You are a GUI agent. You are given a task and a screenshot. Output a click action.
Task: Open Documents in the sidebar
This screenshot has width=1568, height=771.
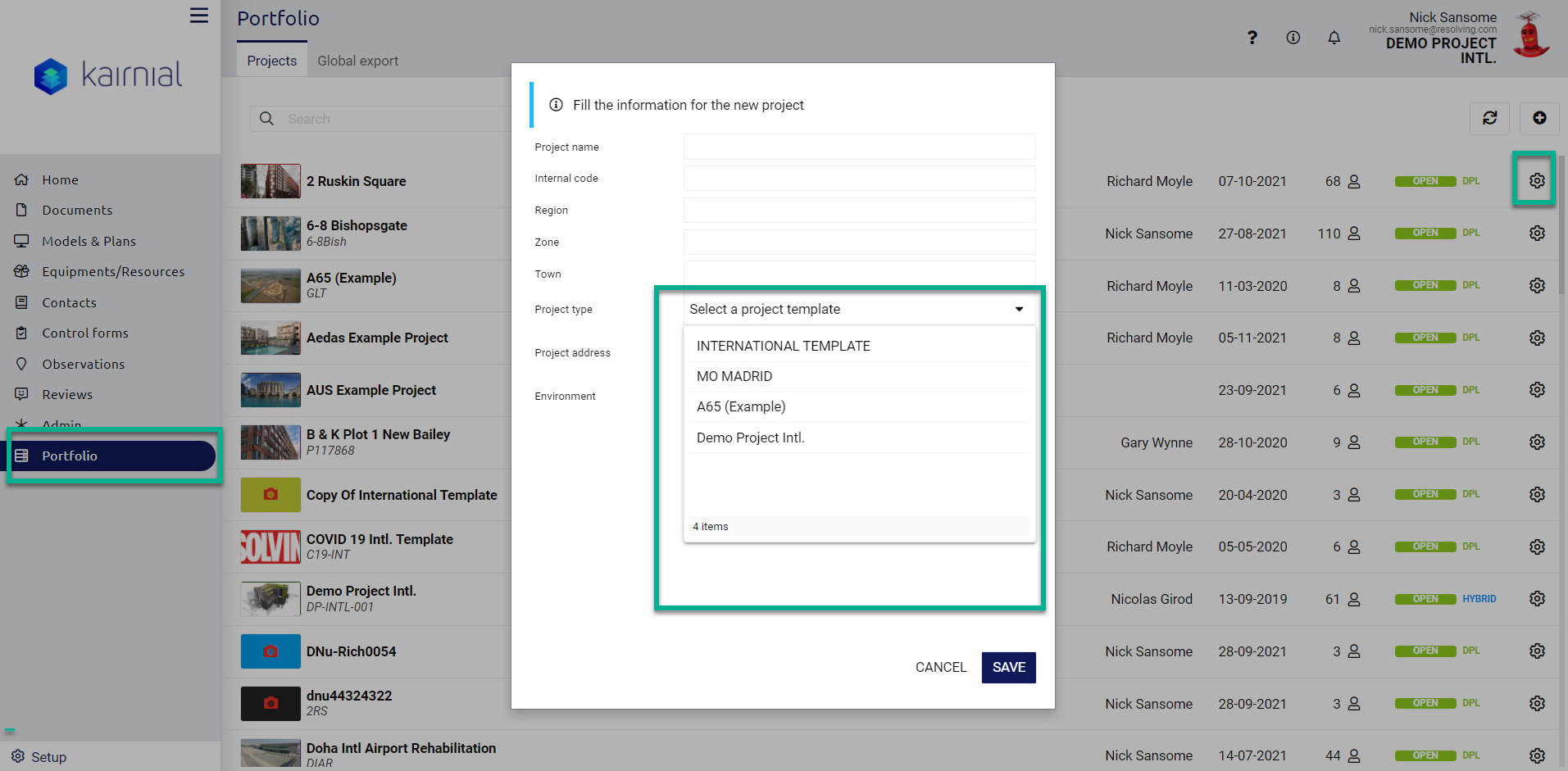tap(77, 211)
